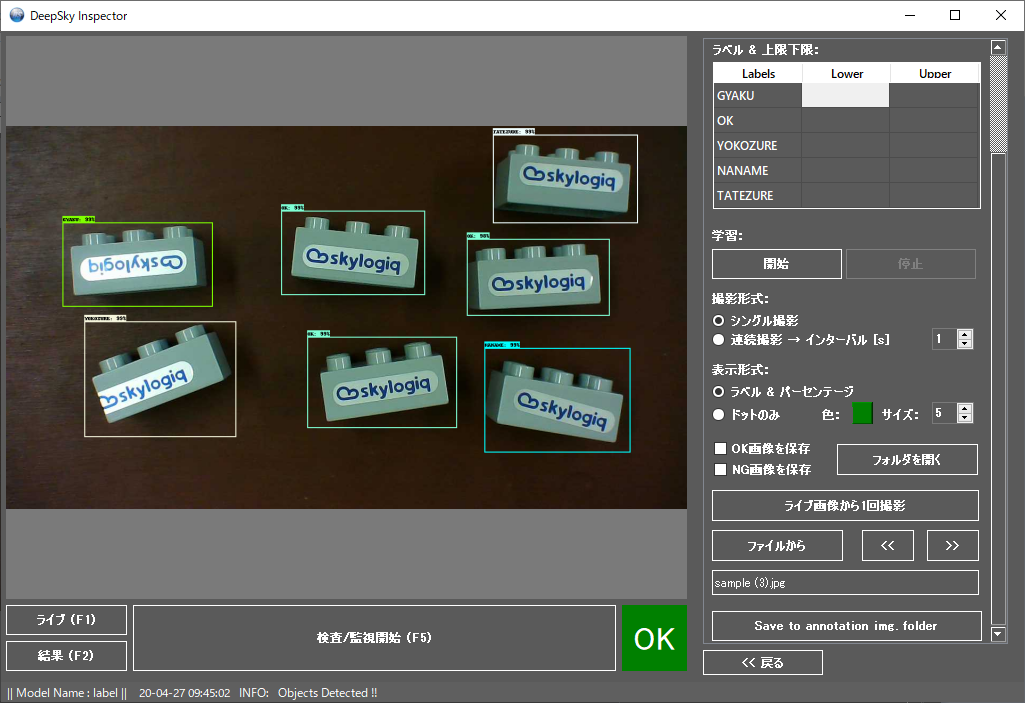Click the Labels column header
Image resolution: width=1025 pixels, height=703 pixels.
(x=758, y=73)
